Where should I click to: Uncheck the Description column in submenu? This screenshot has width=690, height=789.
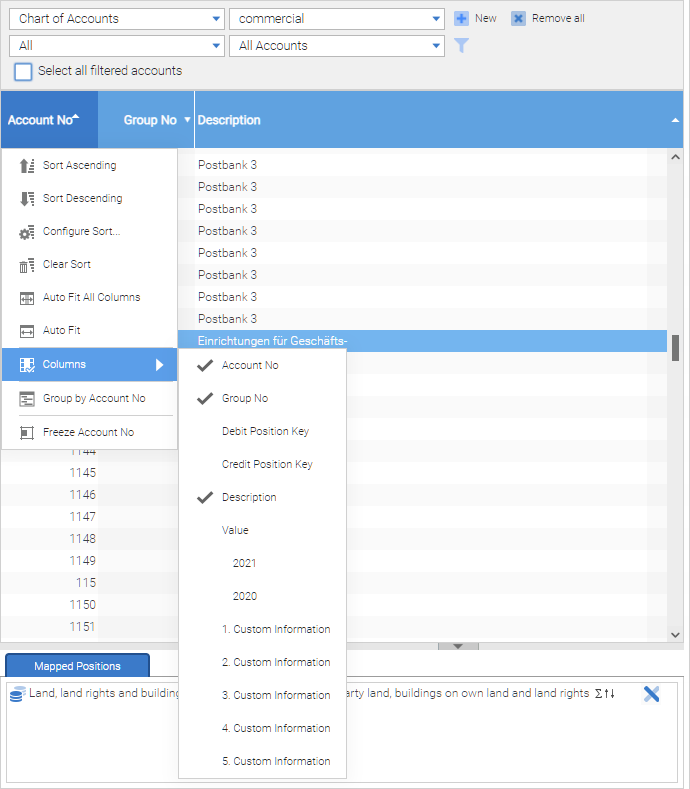(x=249, y=497)
